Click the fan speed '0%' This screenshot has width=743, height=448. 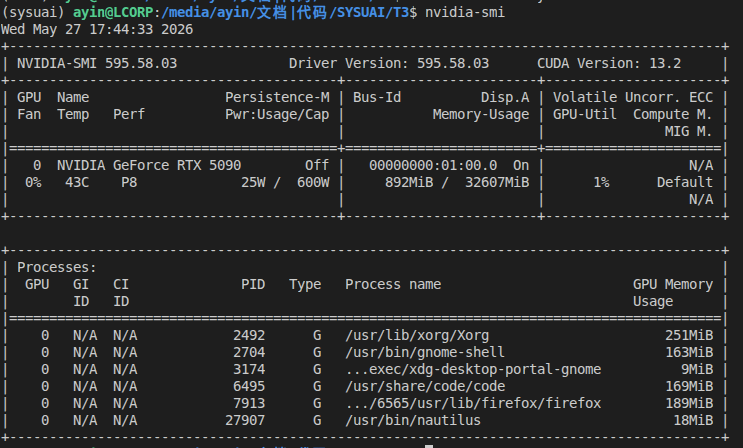coord(33,183)
